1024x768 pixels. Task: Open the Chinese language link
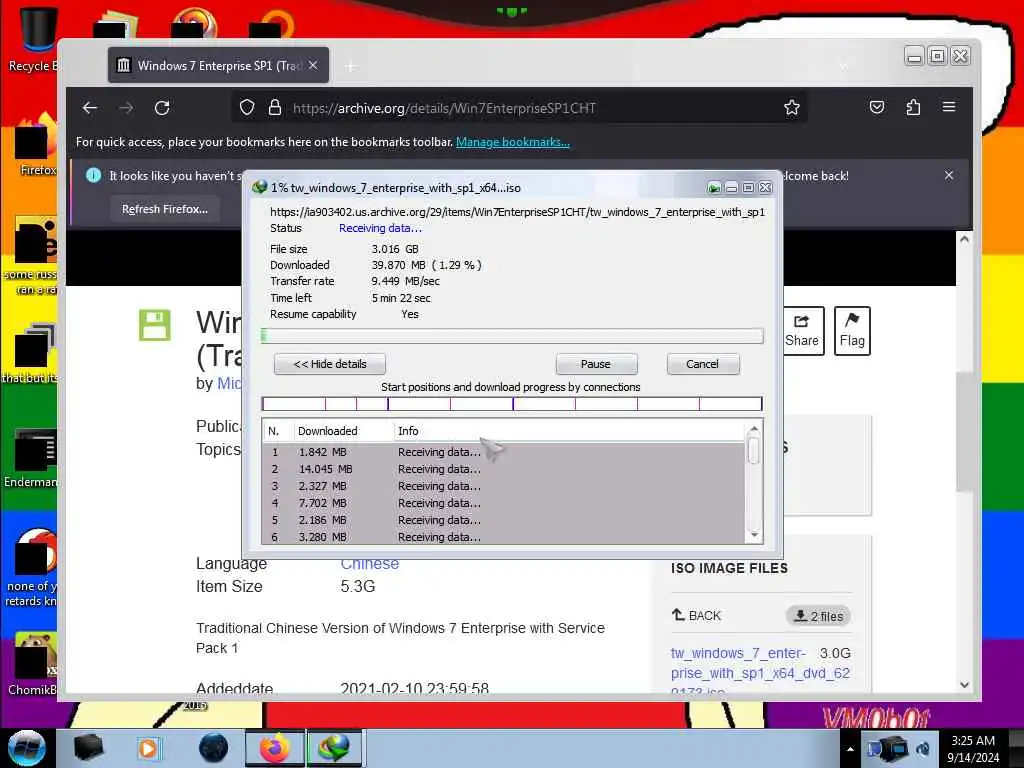click(370, 564)
